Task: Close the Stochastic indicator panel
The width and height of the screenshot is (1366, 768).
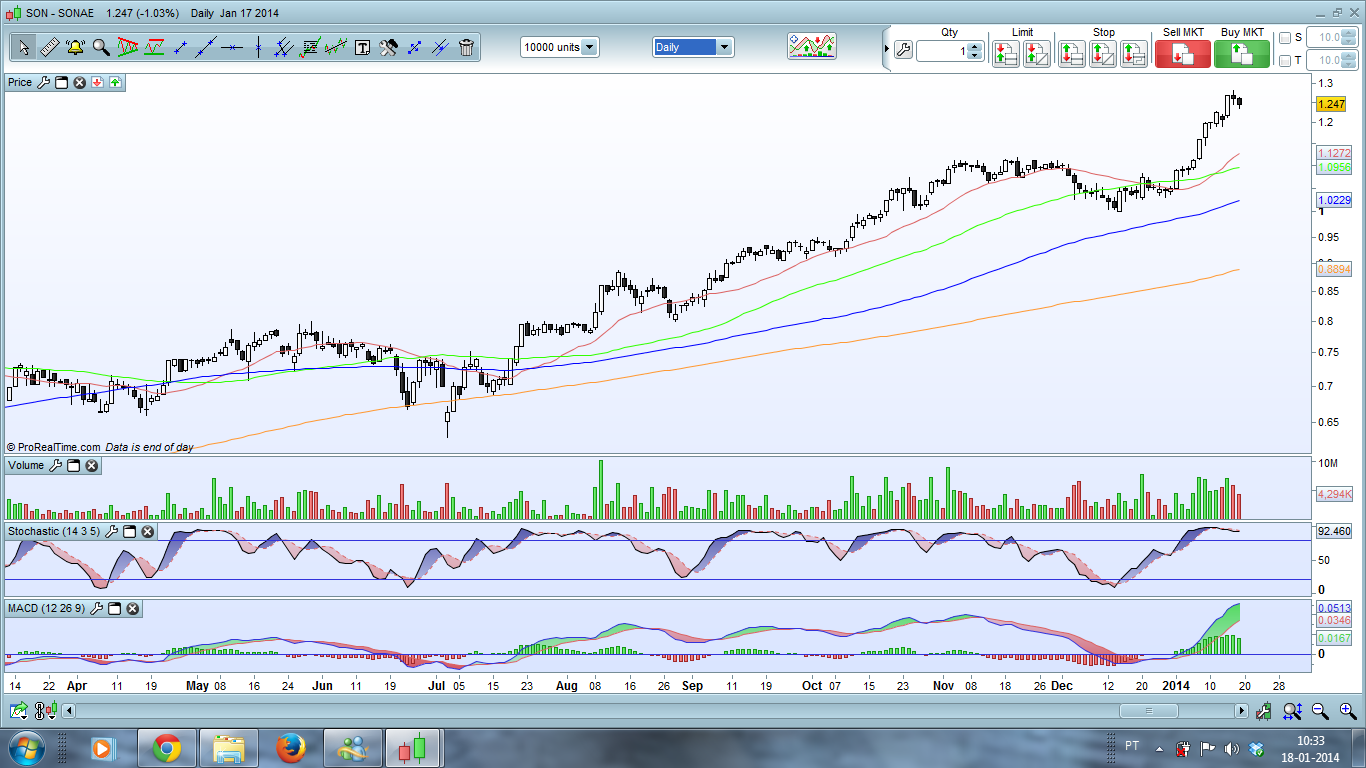Action: 147,531
